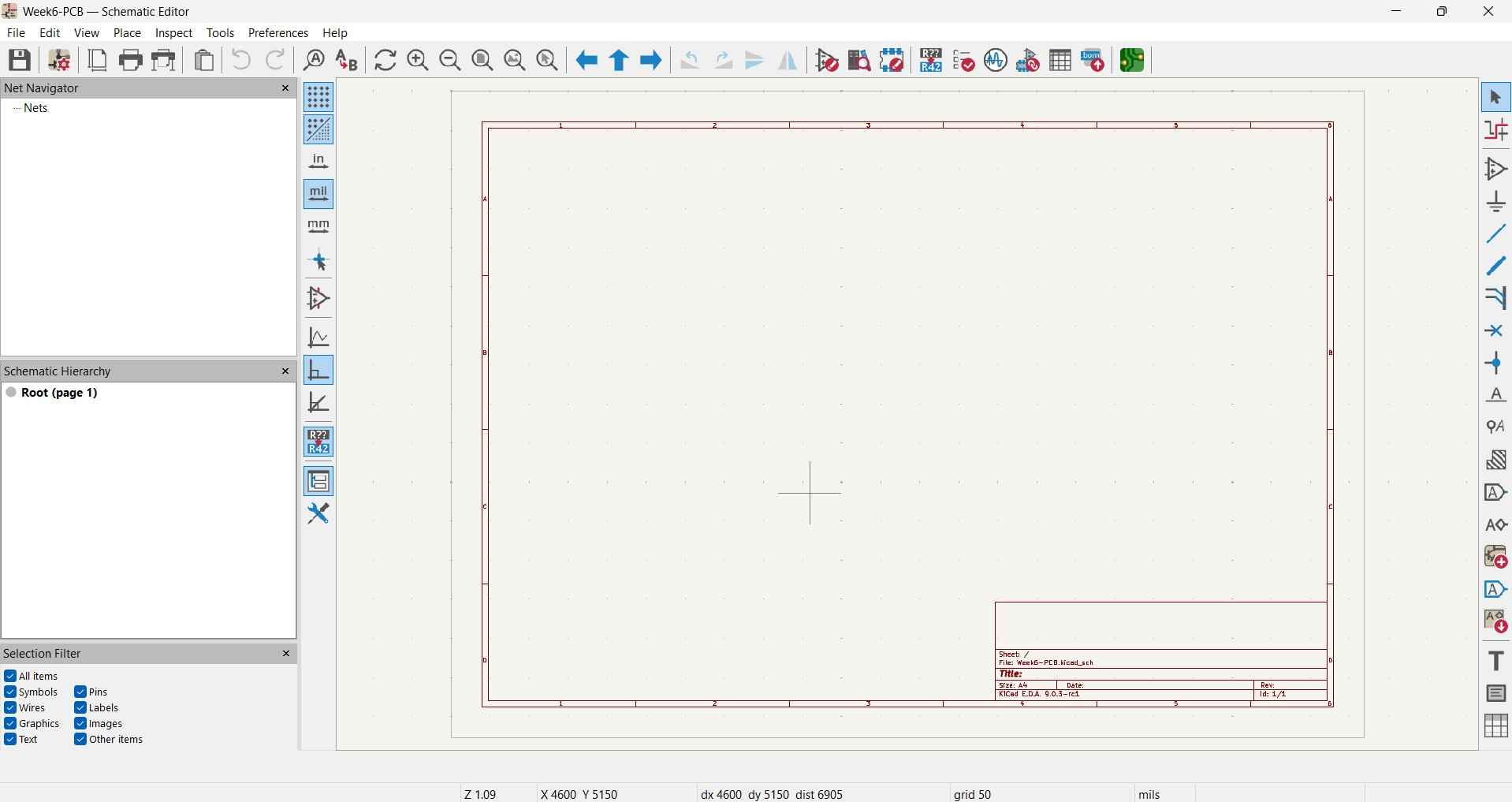This screenshot has width=1512, height=802.
Task: Select the wire drawing tool
Action: [x=1495, y=233]
